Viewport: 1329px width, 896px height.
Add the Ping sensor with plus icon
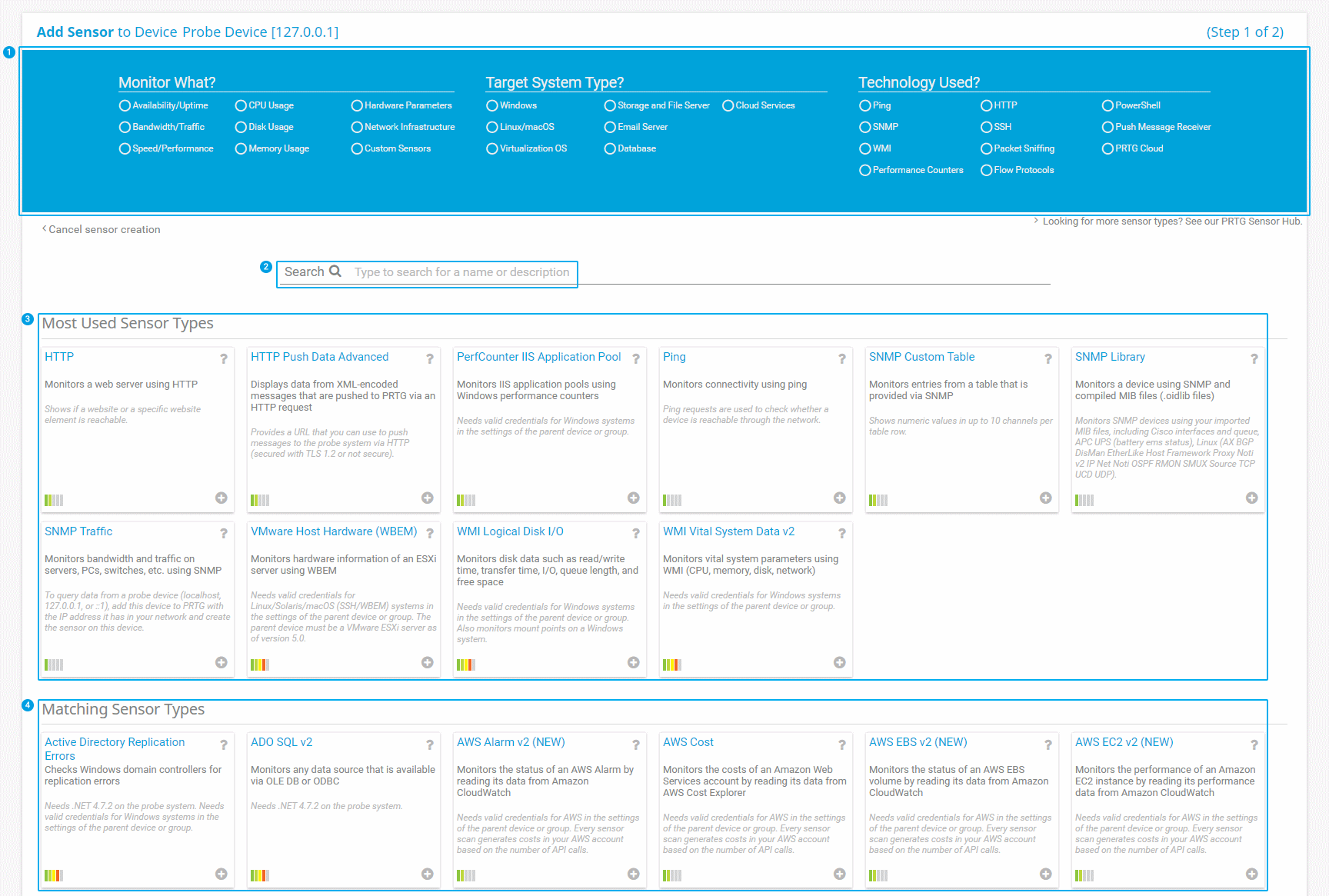[839, 498]
